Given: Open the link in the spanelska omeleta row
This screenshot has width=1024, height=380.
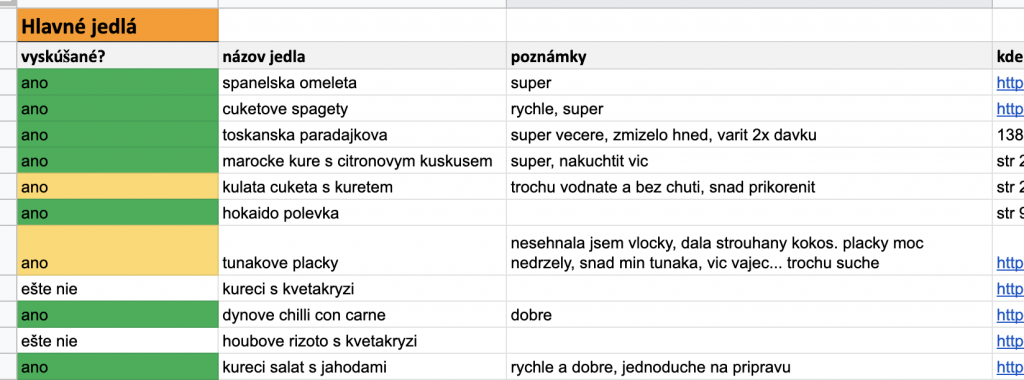Looking at the screenshot, I should tap(1010, 83).
